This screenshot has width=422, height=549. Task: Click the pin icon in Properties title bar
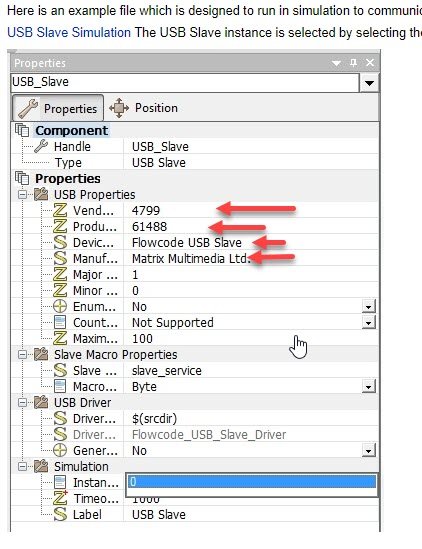point(353,62)
